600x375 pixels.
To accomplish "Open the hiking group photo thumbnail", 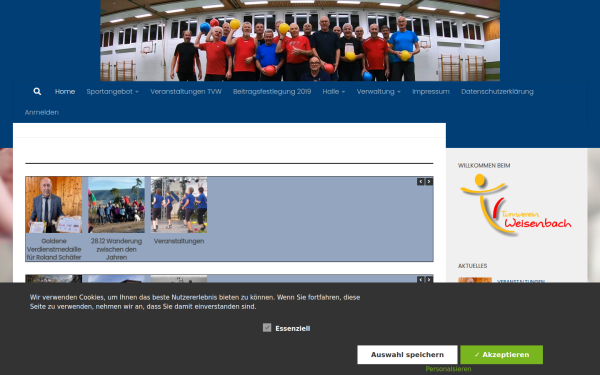I will 116,205.
